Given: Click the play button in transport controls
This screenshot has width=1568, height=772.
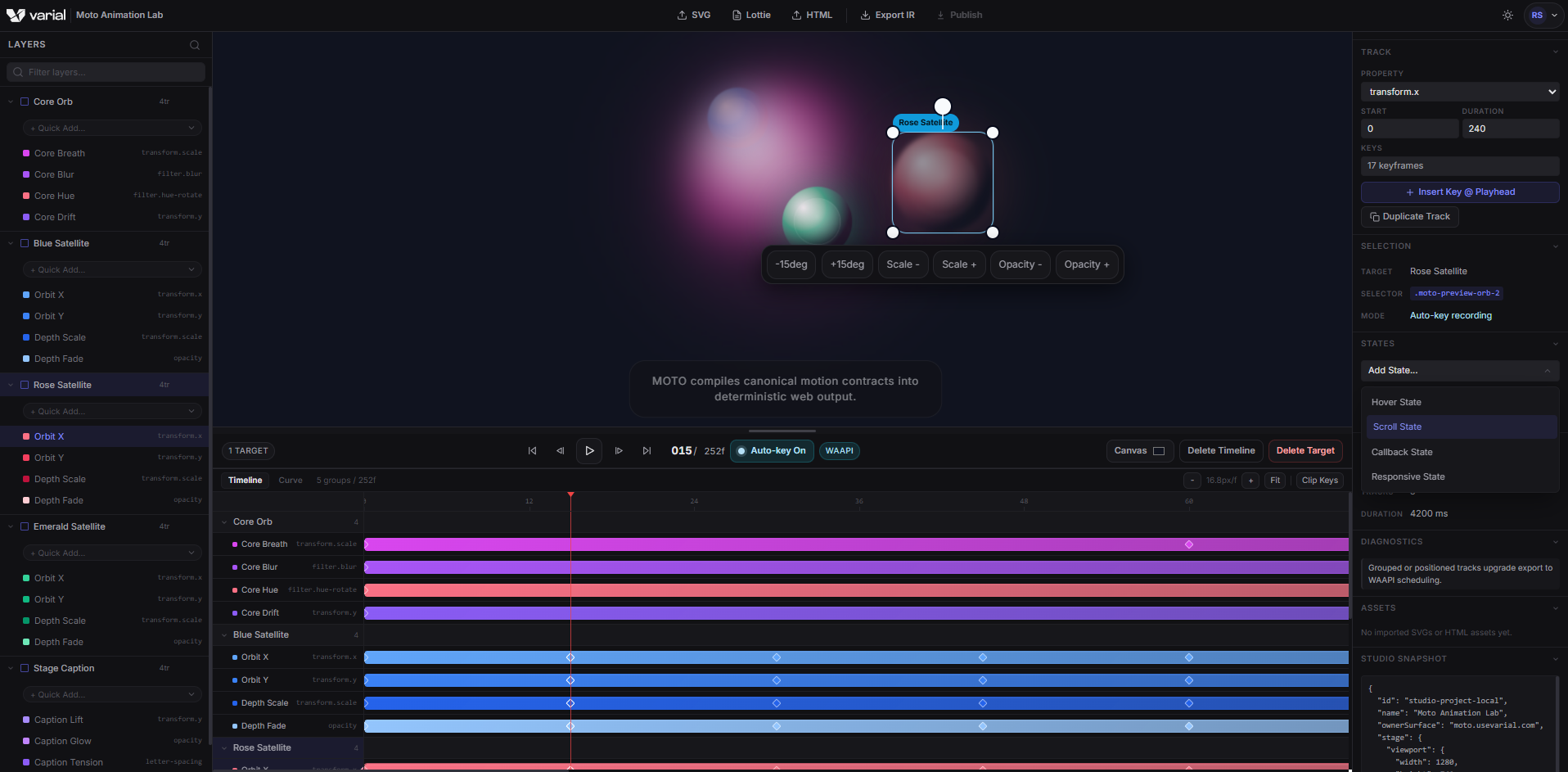Looking at the screenshot, I should tap(589, 451).
